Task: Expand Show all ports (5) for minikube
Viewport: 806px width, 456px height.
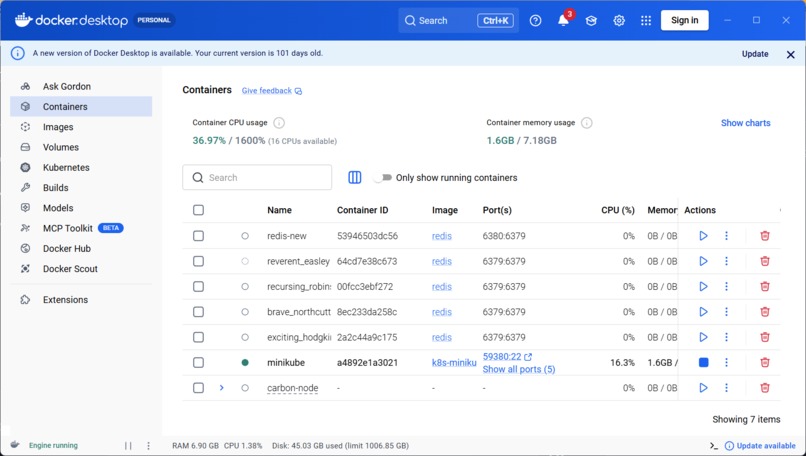Action: 519,369
